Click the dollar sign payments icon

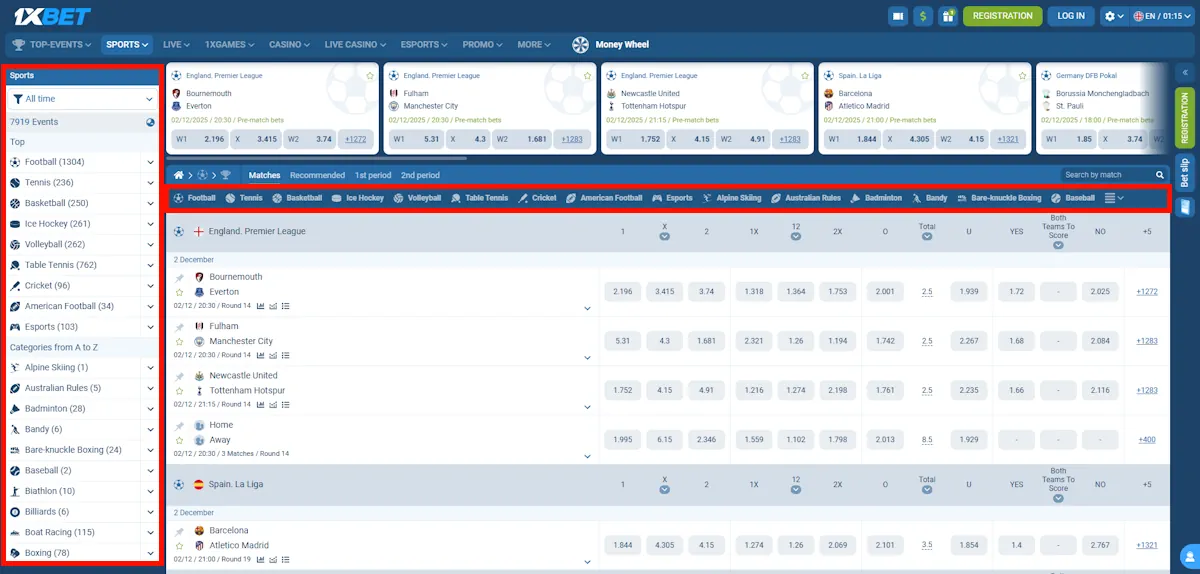click(922, 16)
